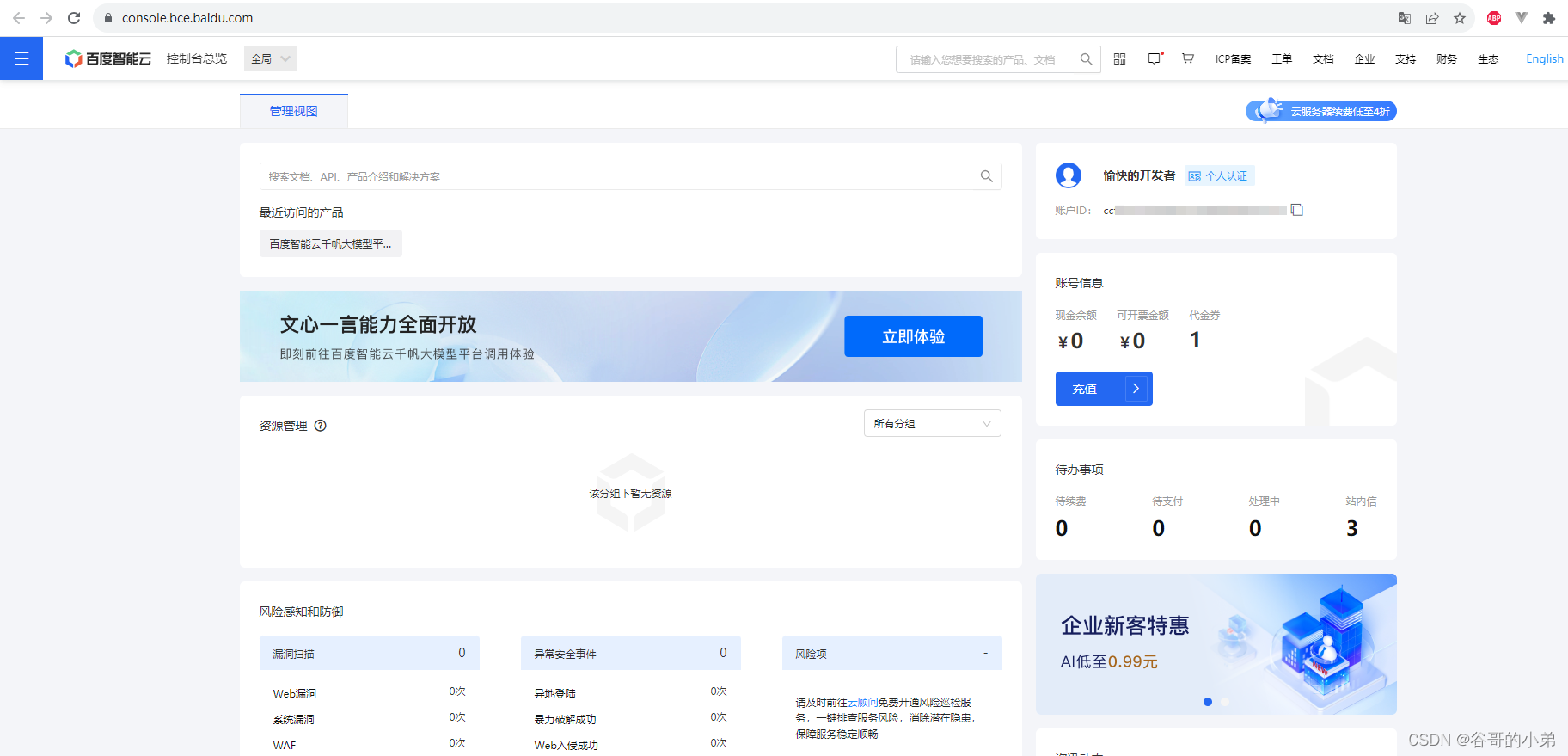Viewport: 1568px width, 756px height.
Task: Open the browser extensions puzzle icon
Action: click(x=1549, y=18)
